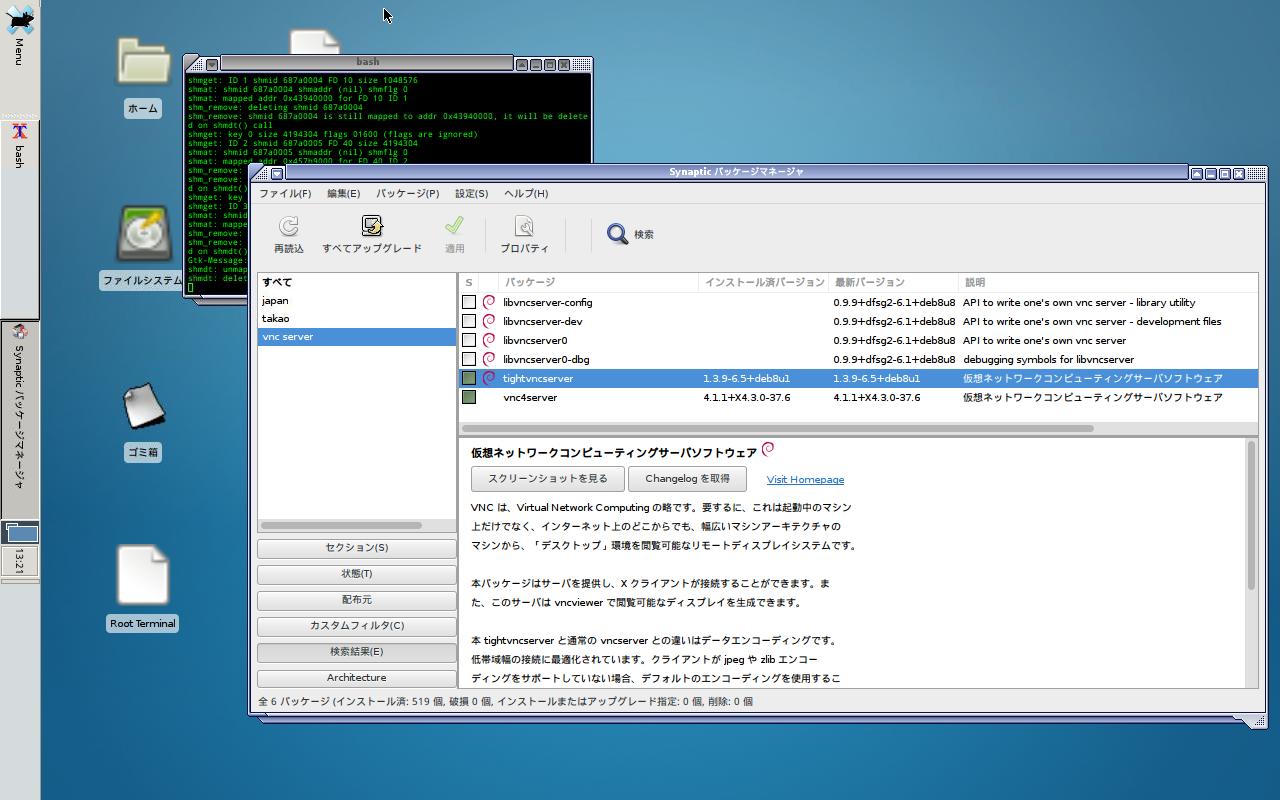Click the Visit Homepage link
1280x800 pixels.
805,480
